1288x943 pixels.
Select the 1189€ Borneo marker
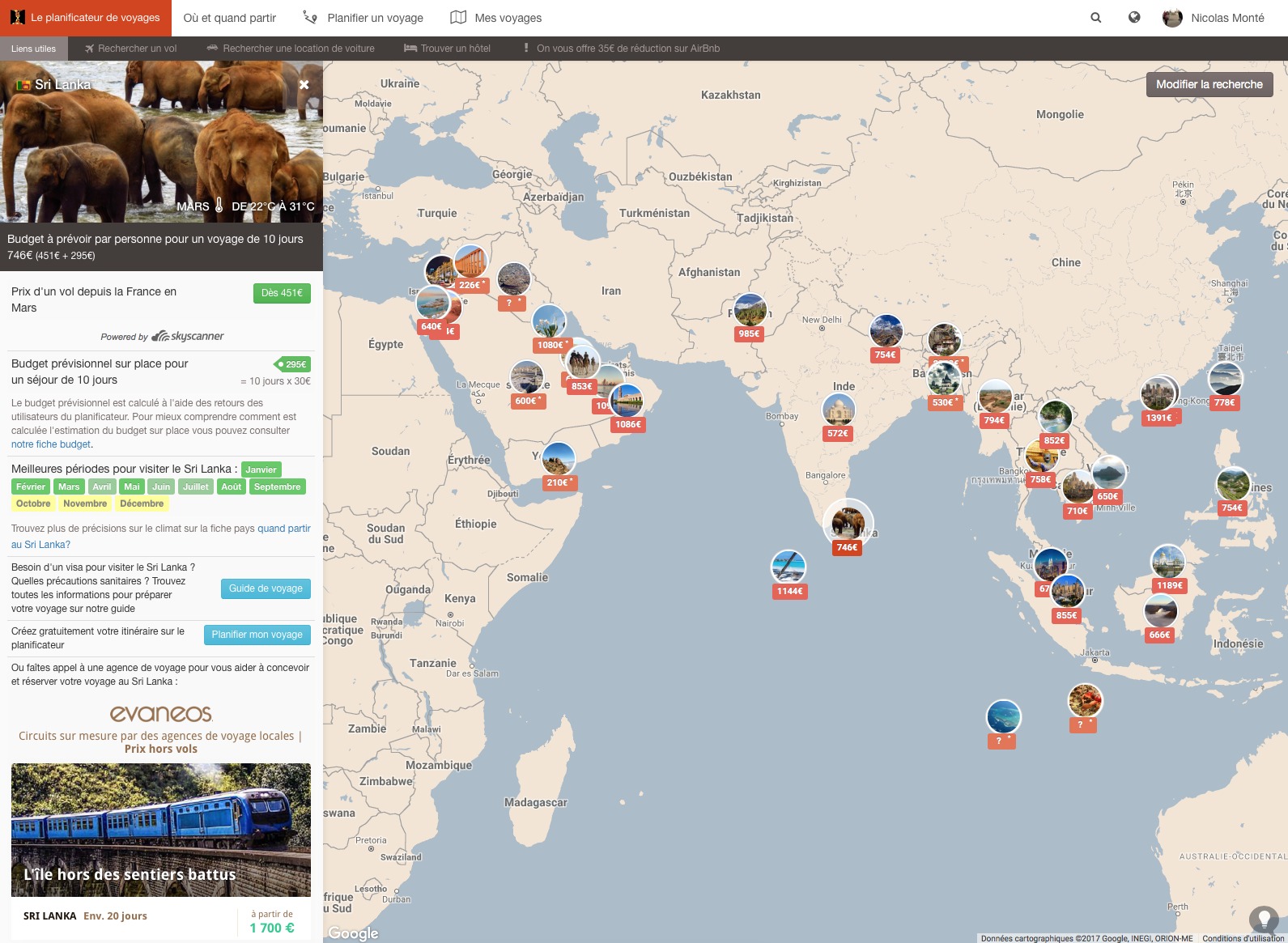pyautogui.click(x=1168, y=568)
